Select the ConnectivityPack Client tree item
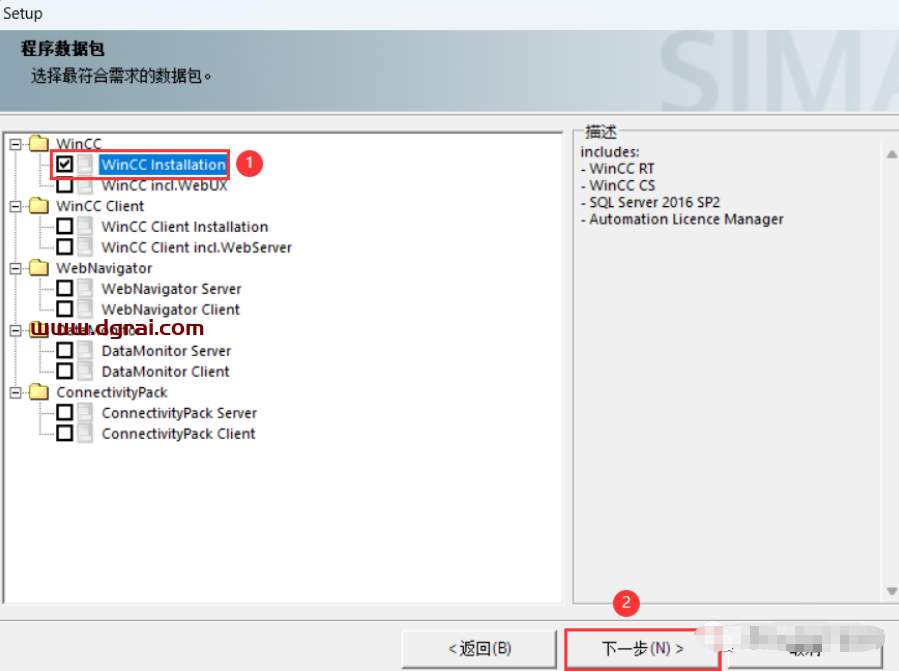Image resolution: width=899 pixels, height=671 pixels. pos(178,433)
